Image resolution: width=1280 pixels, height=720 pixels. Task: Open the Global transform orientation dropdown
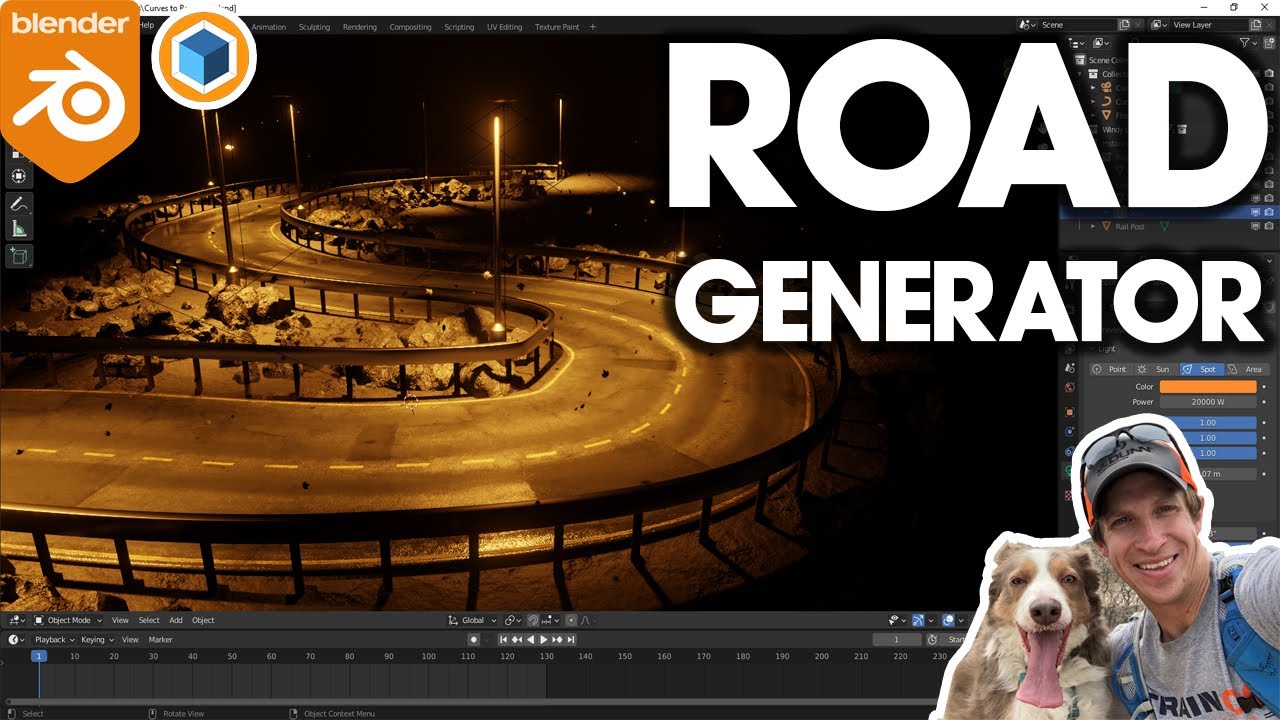[x=472, y=620]
